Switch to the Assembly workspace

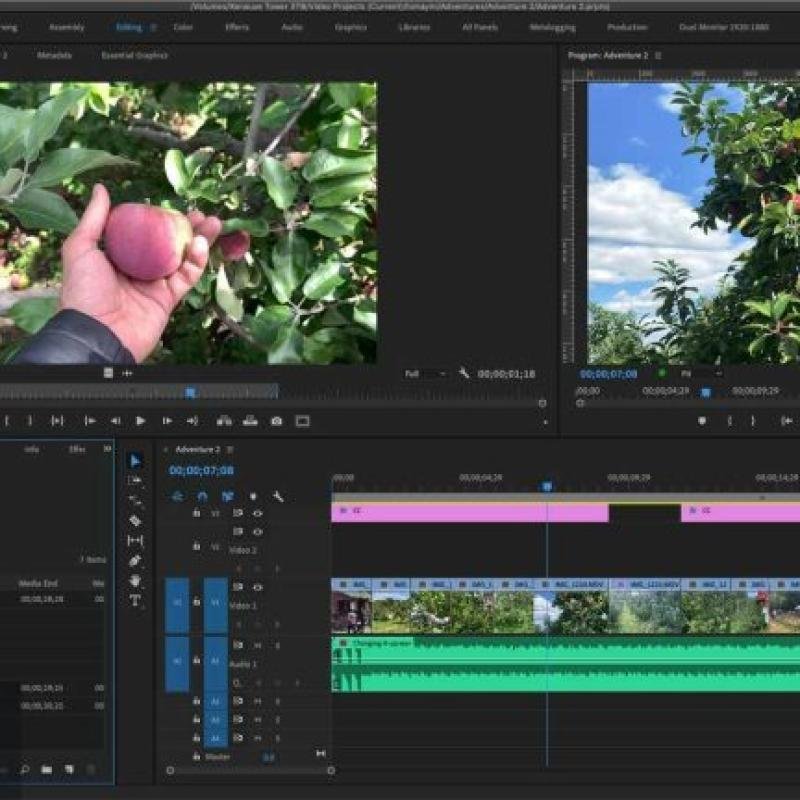click(66, 28)
